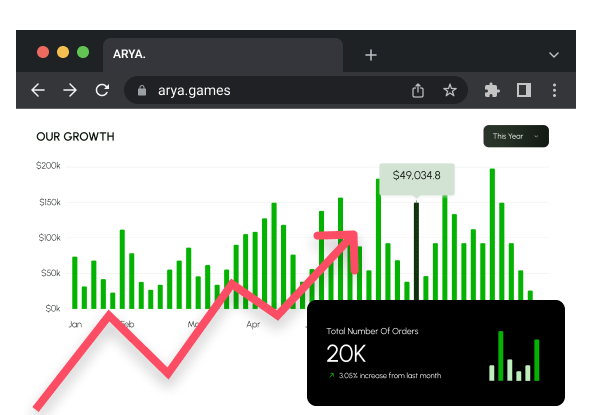Screen dimensions: 592x415
Task: Bookmark page with the star icon
Action: point(450,90)
